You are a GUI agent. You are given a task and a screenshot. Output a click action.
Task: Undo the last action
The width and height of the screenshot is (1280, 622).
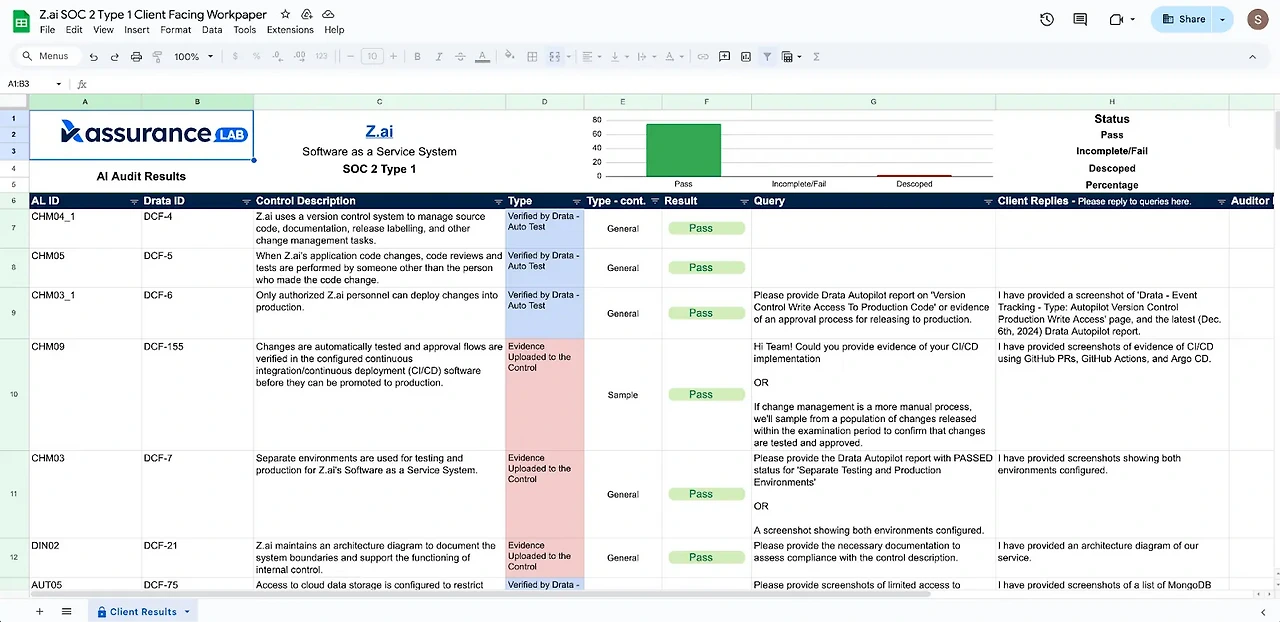(94, 57)
